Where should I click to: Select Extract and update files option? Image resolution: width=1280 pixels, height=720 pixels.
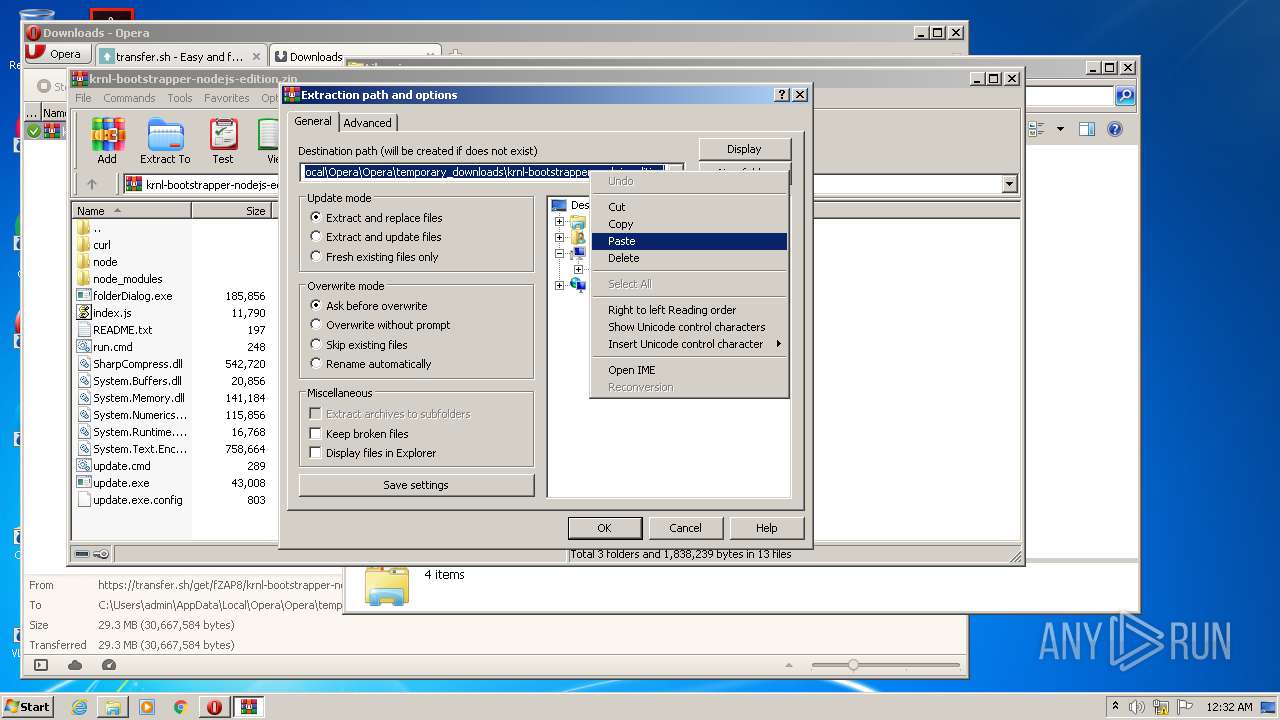point(316,237)
